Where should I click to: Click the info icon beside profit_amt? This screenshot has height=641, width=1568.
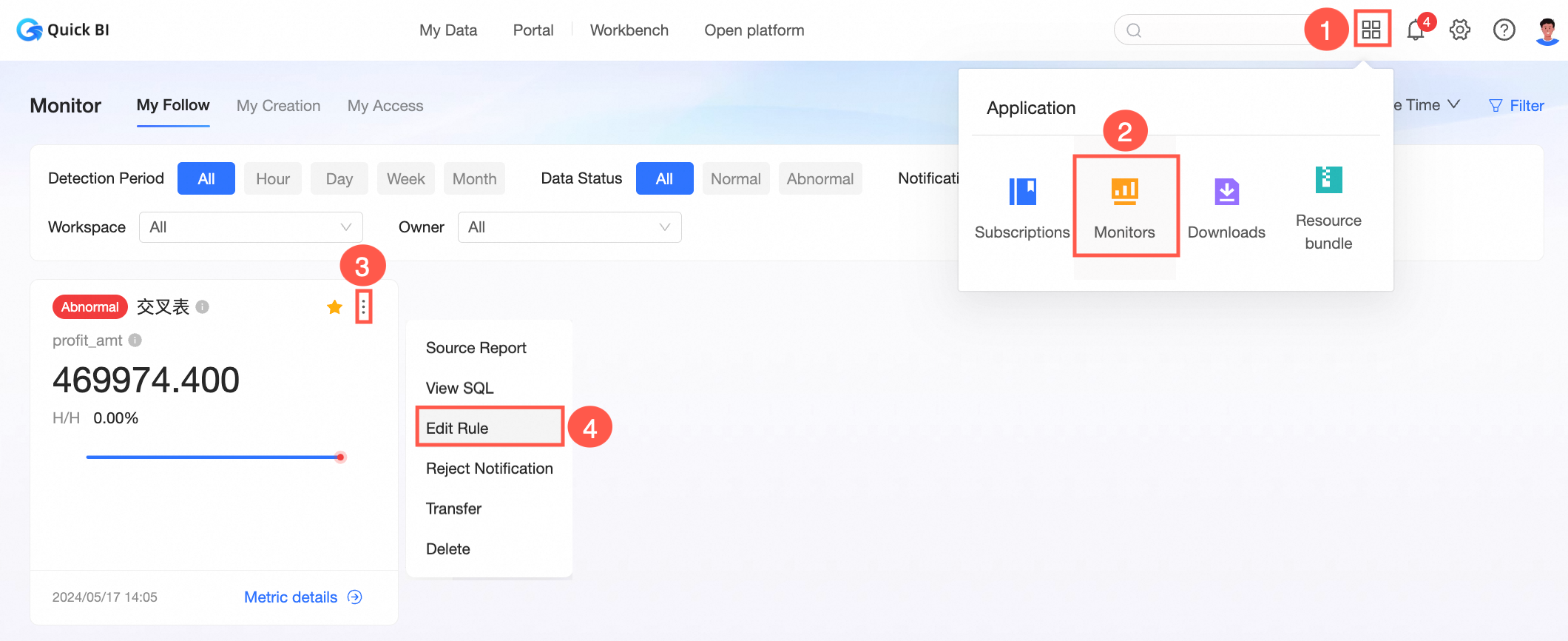[135, 340]
